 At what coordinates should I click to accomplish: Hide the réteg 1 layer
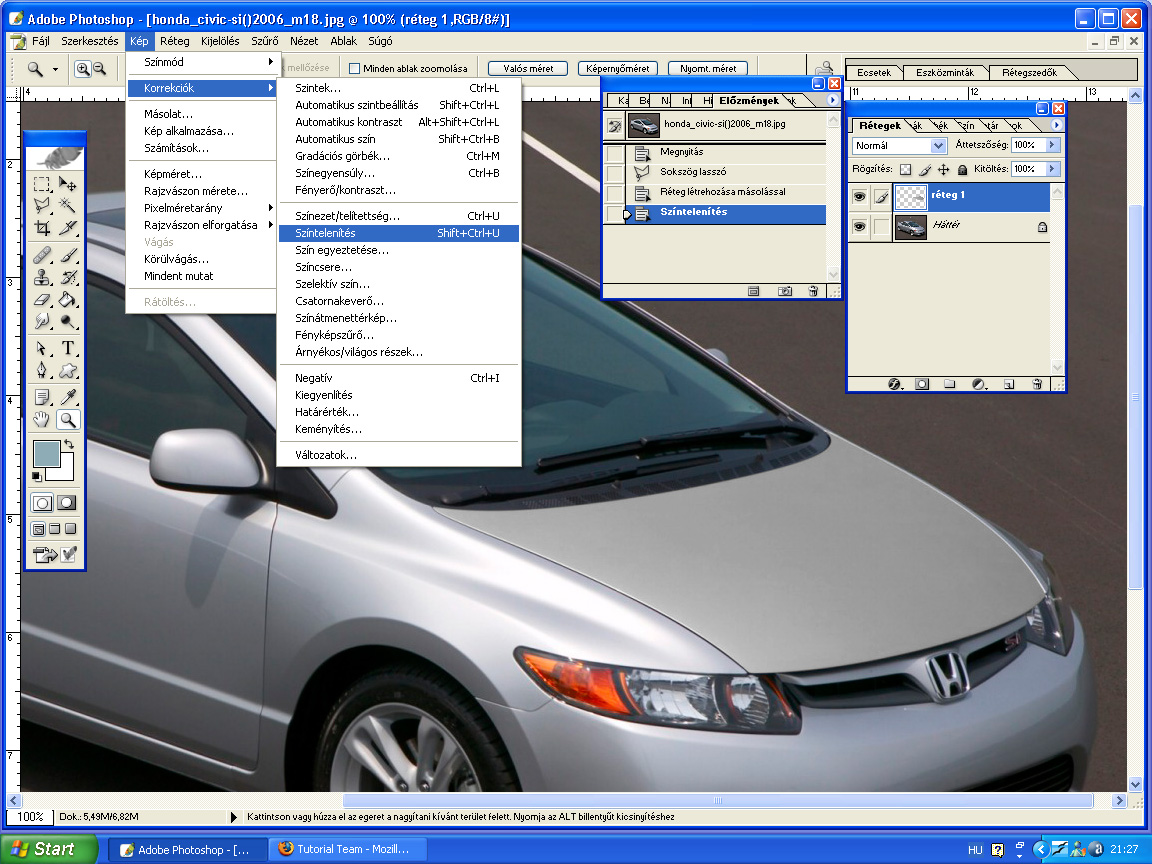859,197
